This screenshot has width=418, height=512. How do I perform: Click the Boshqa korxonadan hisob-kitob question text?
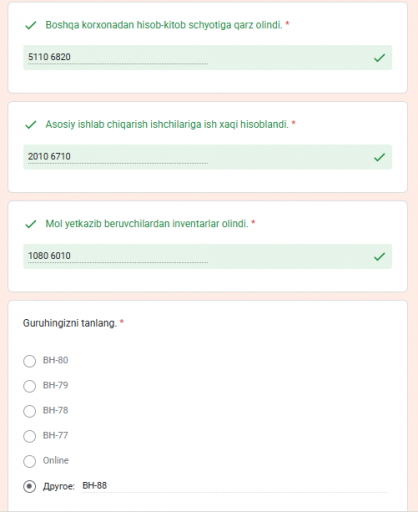164,25
